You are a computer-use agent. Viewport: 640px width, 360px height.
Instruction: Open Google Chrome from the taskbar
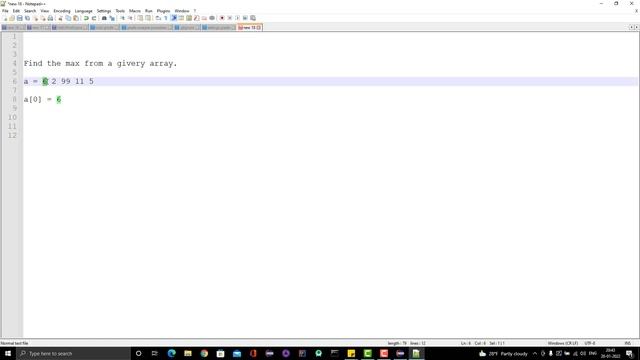[204, 353]
